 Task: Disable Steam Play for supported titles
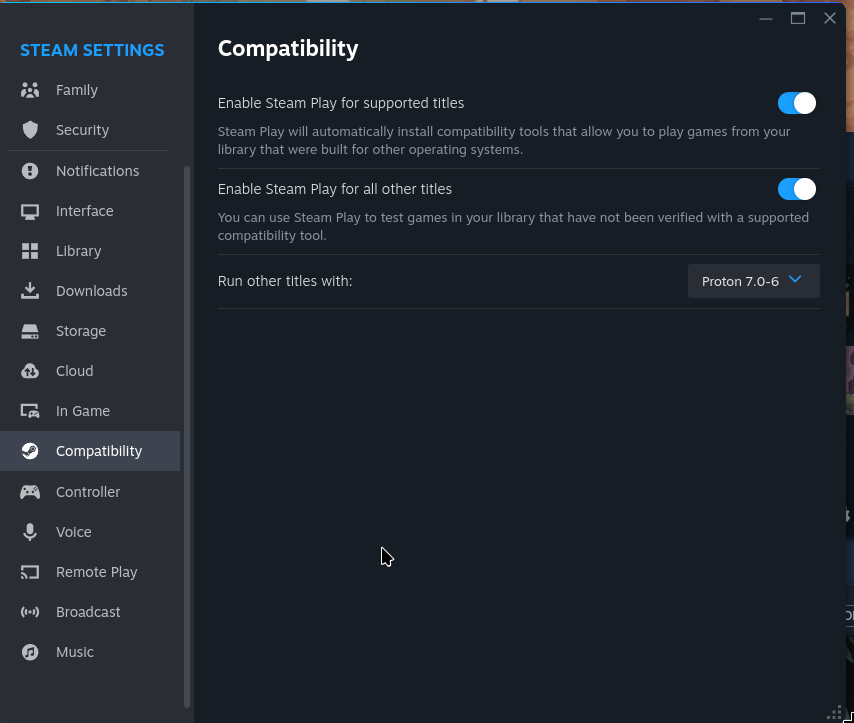coord(797,103)
